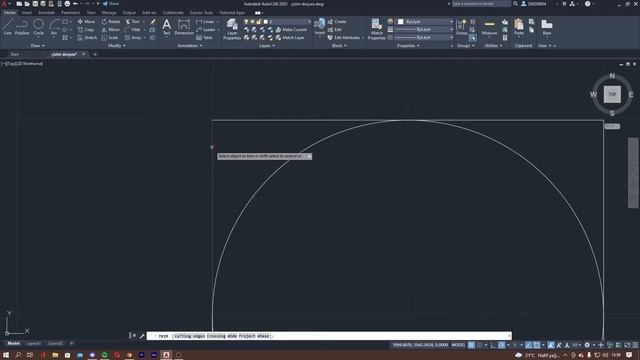Image resolution: width=640 pixels, height=360 pixels.
Task: Open the Manage ribbon tab
Action: point(109,13)
